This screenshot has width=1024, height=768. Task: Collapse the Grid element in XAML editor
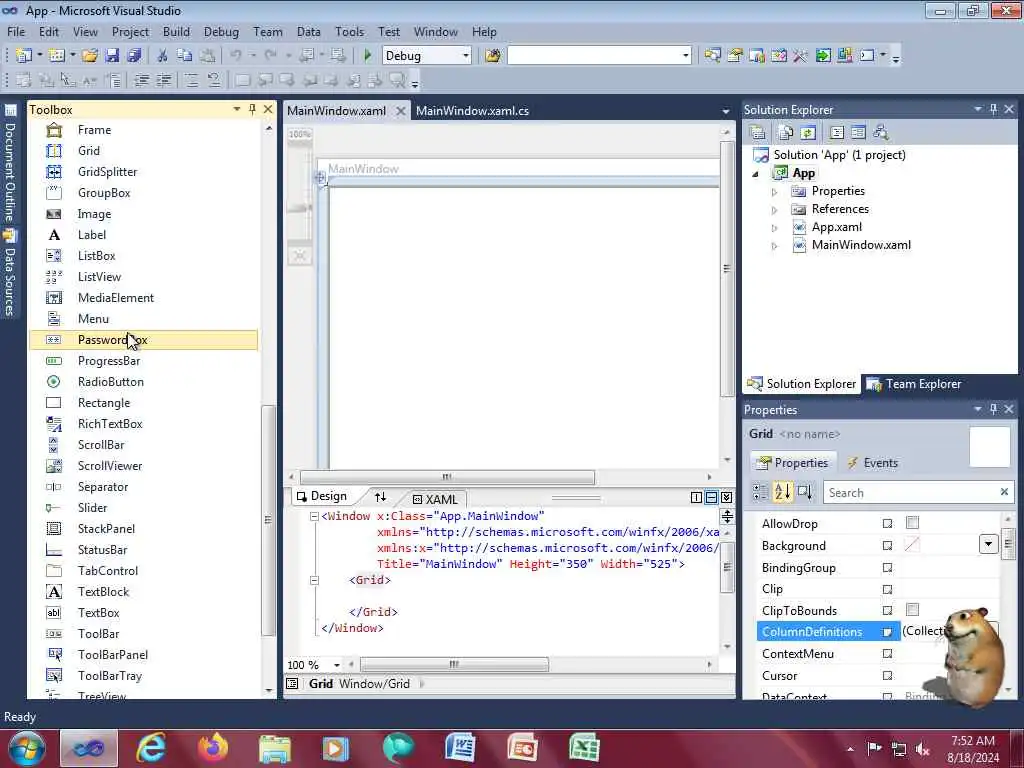click(x=314, y=580)
